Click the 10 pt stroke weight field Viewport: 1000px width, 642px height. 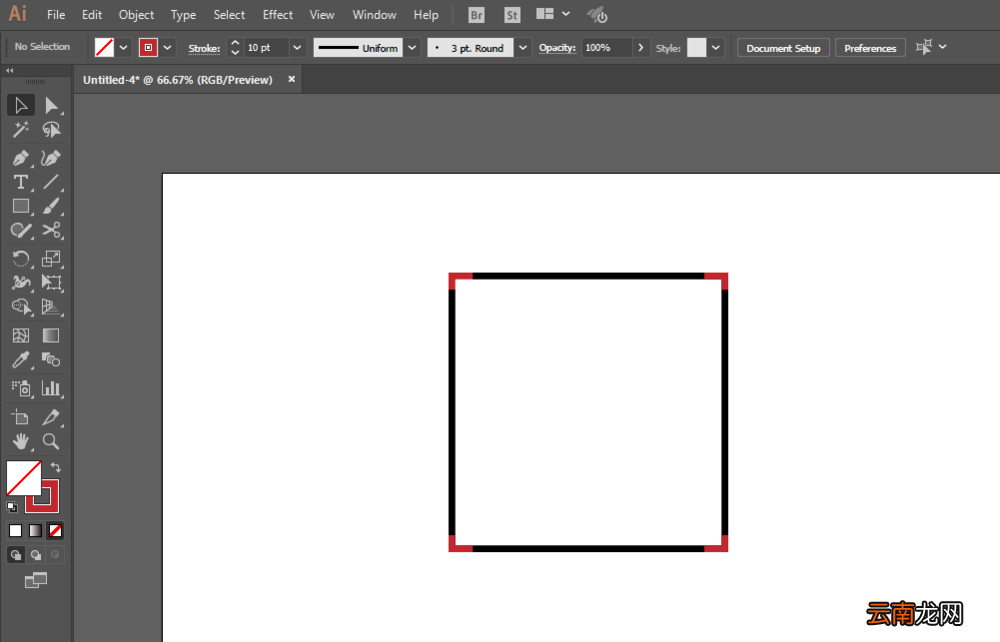tap(267, 48)
